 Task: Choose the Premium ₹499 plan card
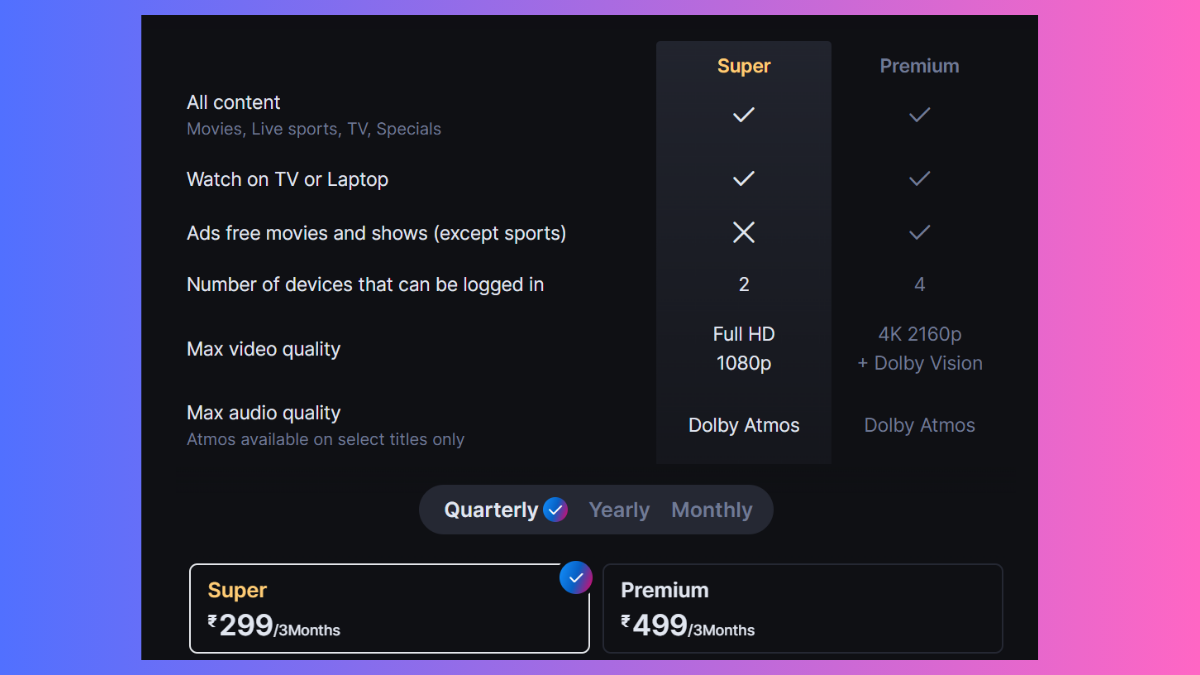[802, 608]
